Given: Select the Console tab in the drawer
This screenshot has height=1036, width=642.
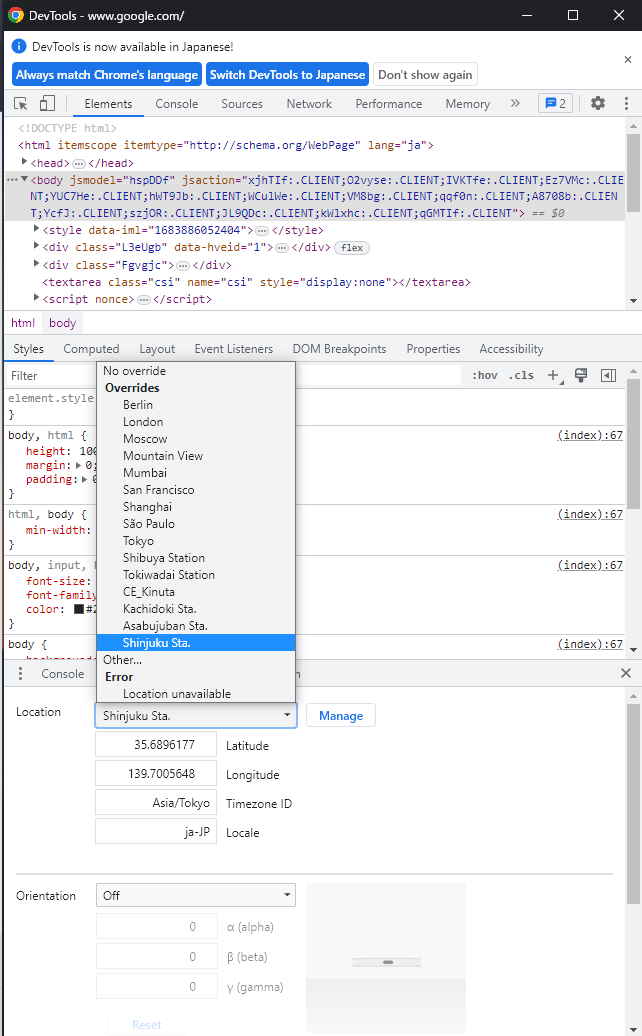Looking at the screenshot, I should tap(63, 674).
